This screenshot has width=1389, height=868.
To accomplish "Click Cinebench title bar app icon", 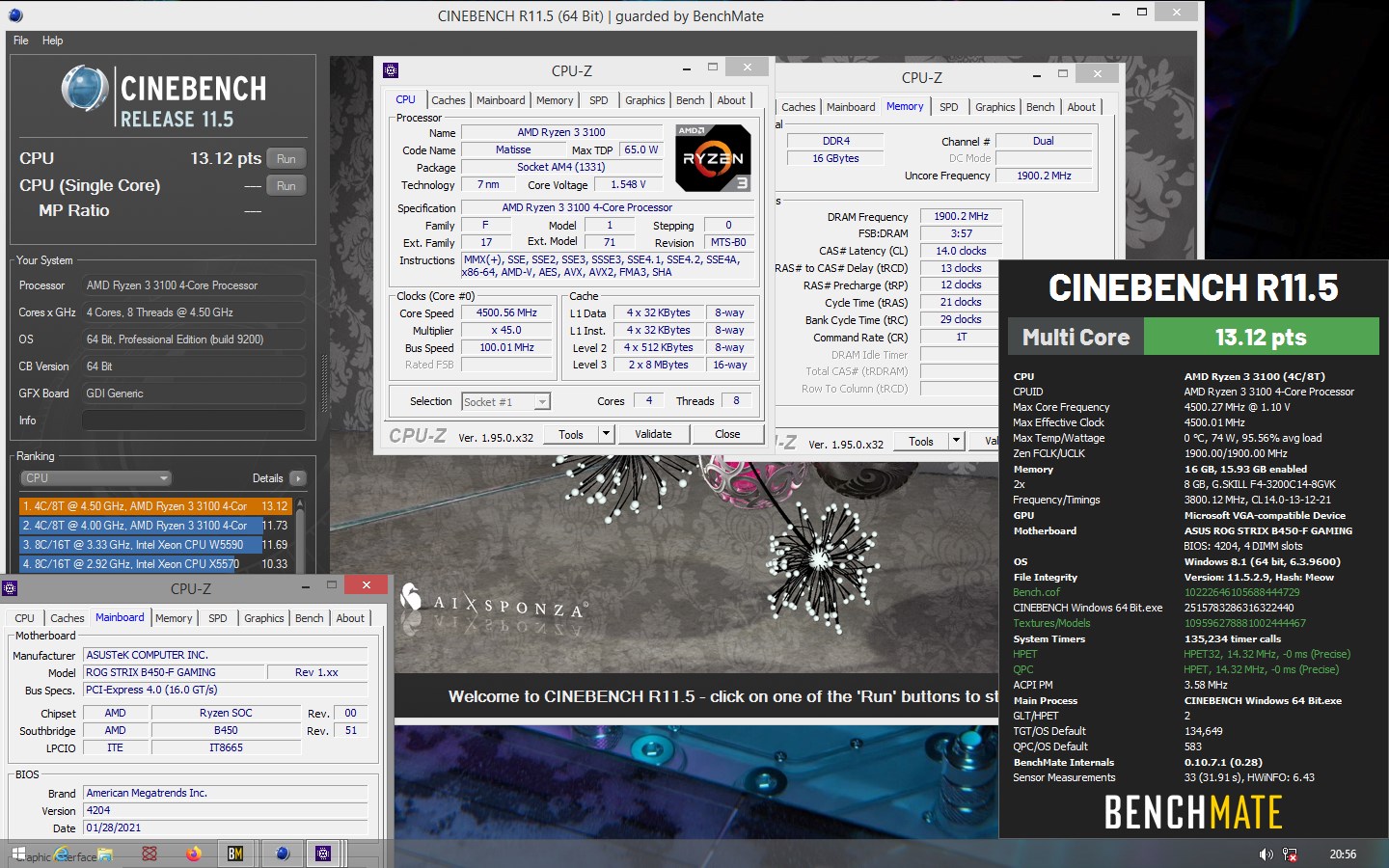I will pos(14,15).
